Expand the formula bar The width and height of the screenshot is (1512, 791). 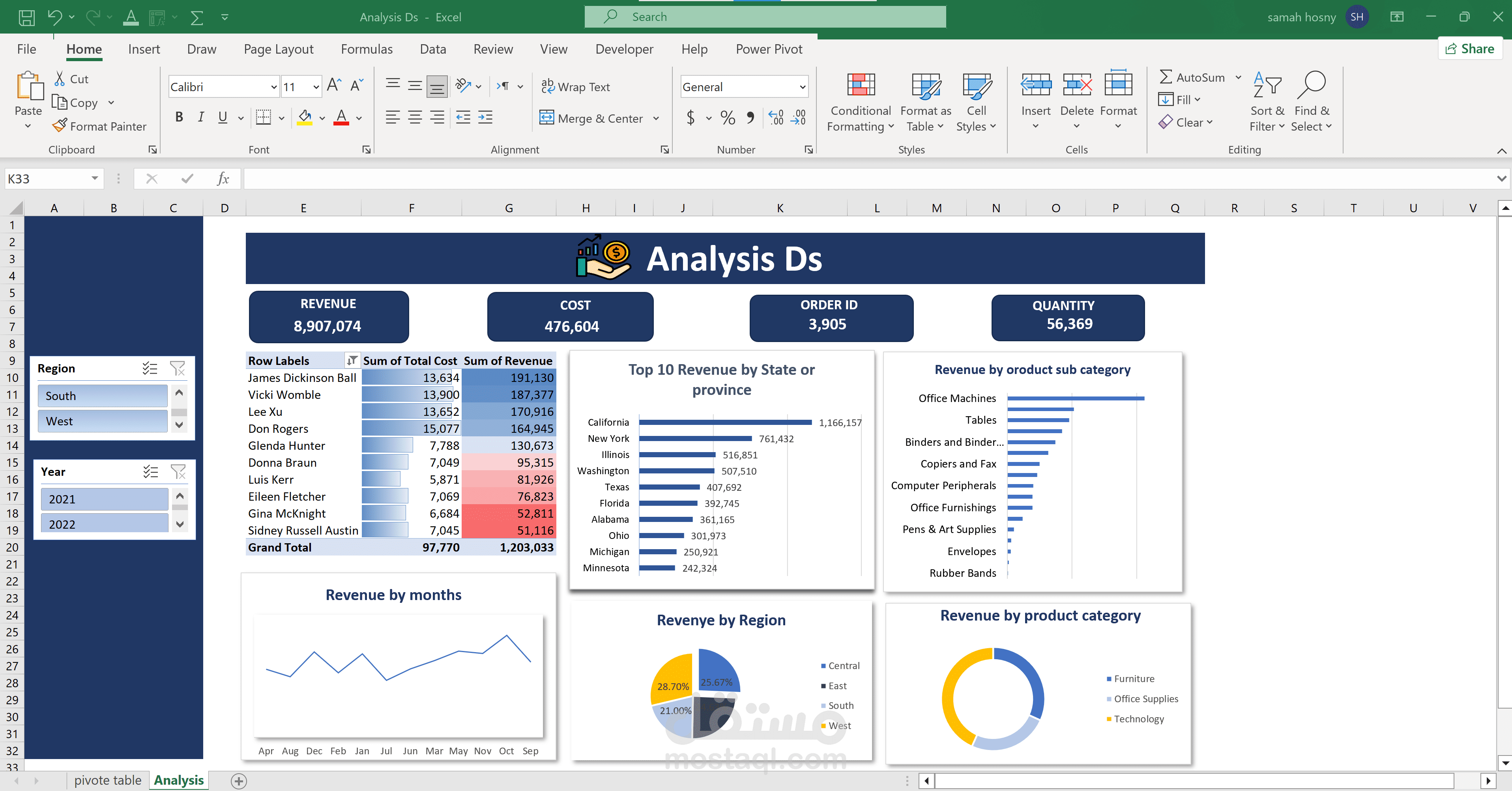tap(1501, 178)
